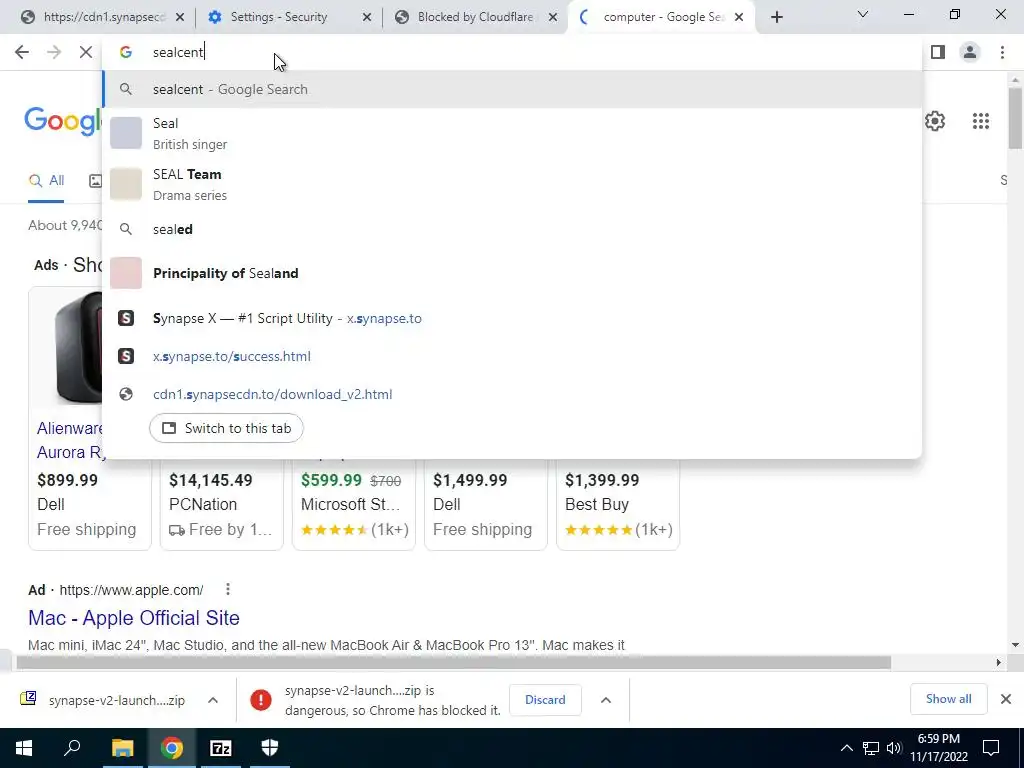The width and height of the screenshot is (1024, 768).
Task: Open Synapse X #1 Script Utility suggestion
Action: click(512, 318)
